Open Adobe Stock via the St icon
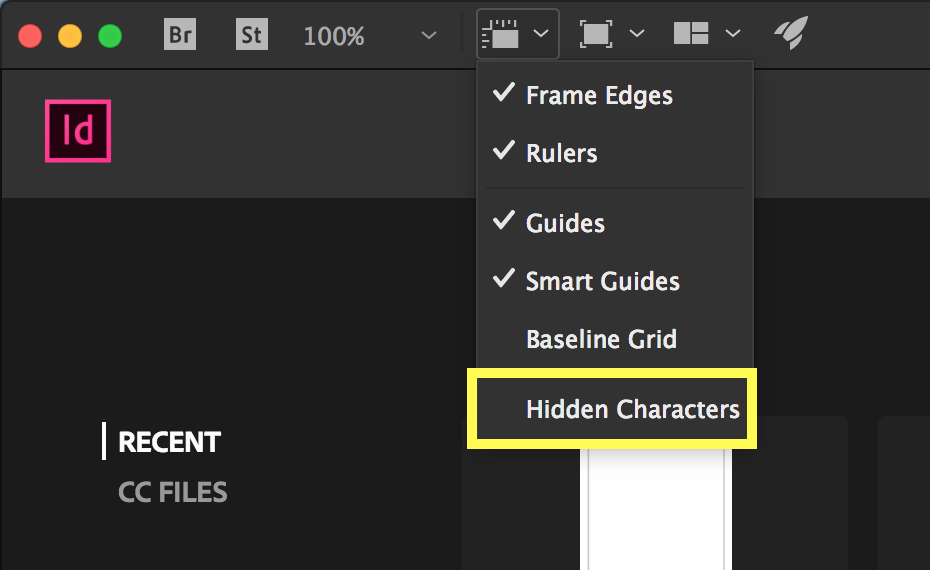 pos(252,35)
